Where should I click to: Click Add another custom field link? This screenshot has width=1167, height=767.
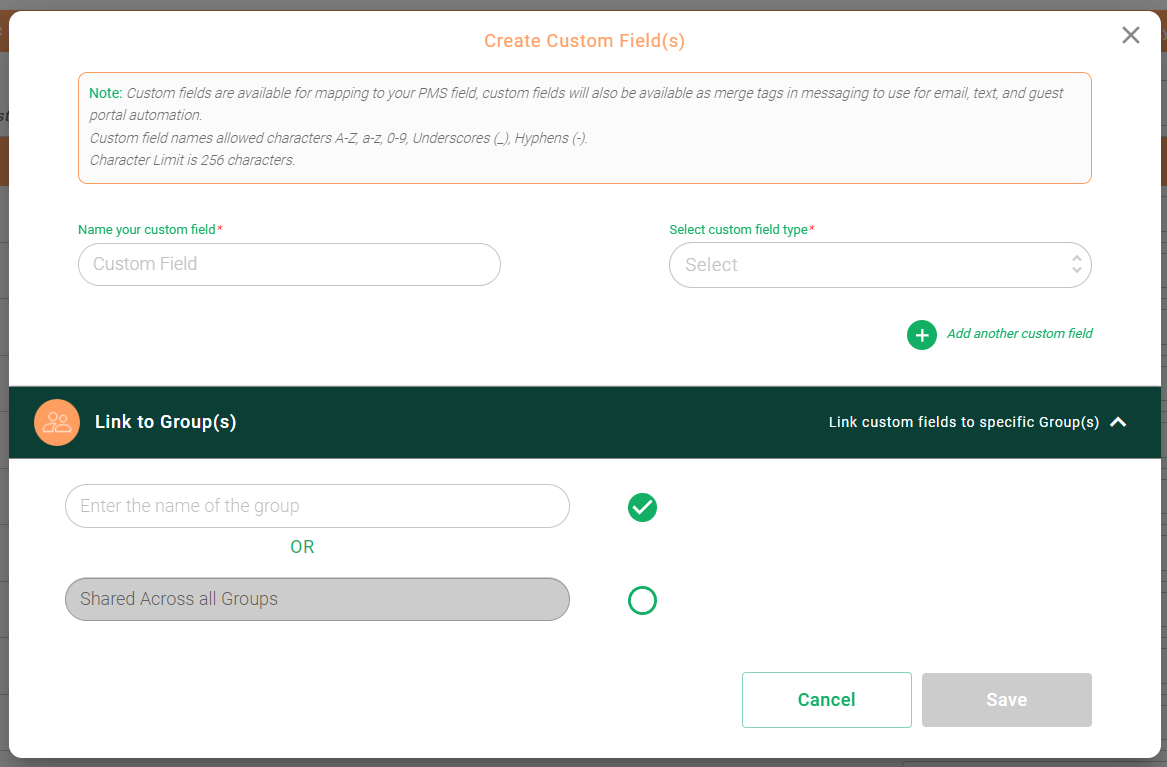pos(1020,333)
